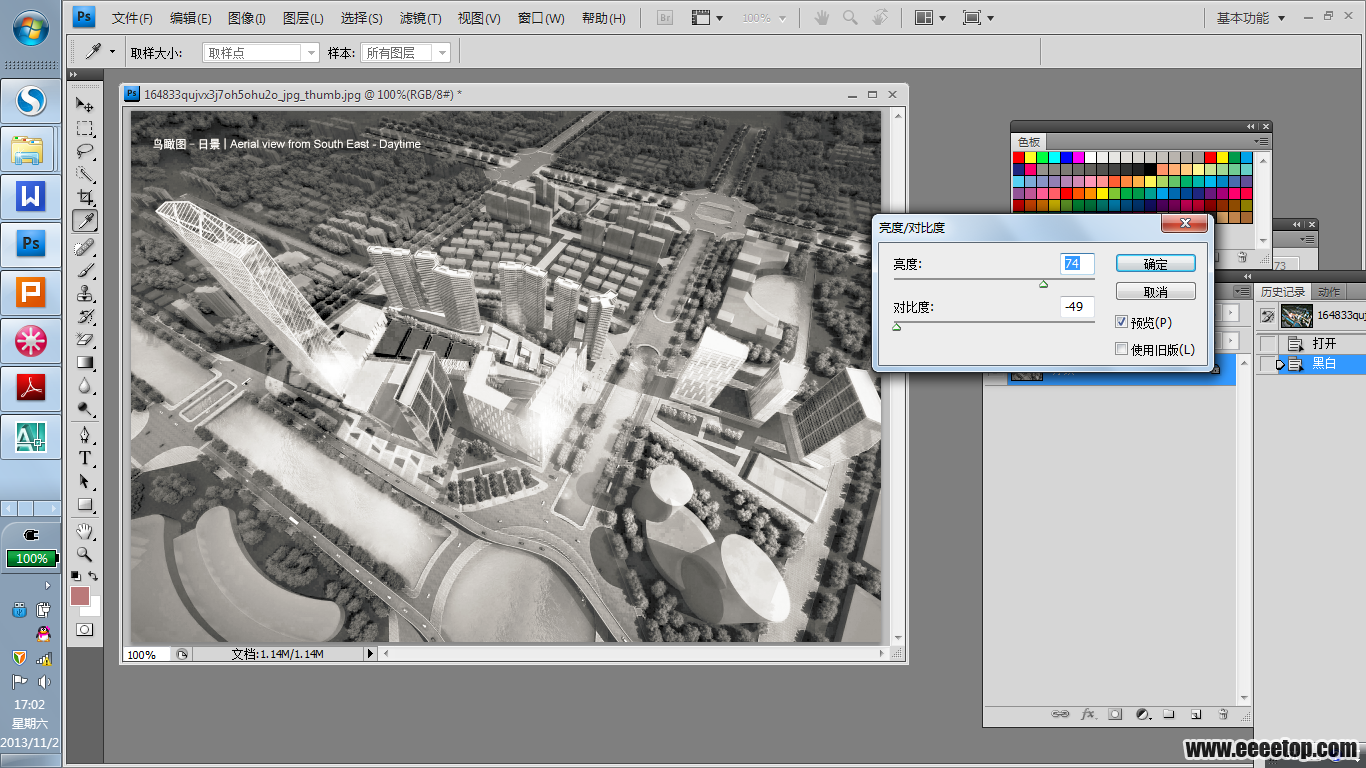Select the Horizontal Type tool
Image resolution: width=1366 pixels, height=768 pixels.
click(85, 457)
